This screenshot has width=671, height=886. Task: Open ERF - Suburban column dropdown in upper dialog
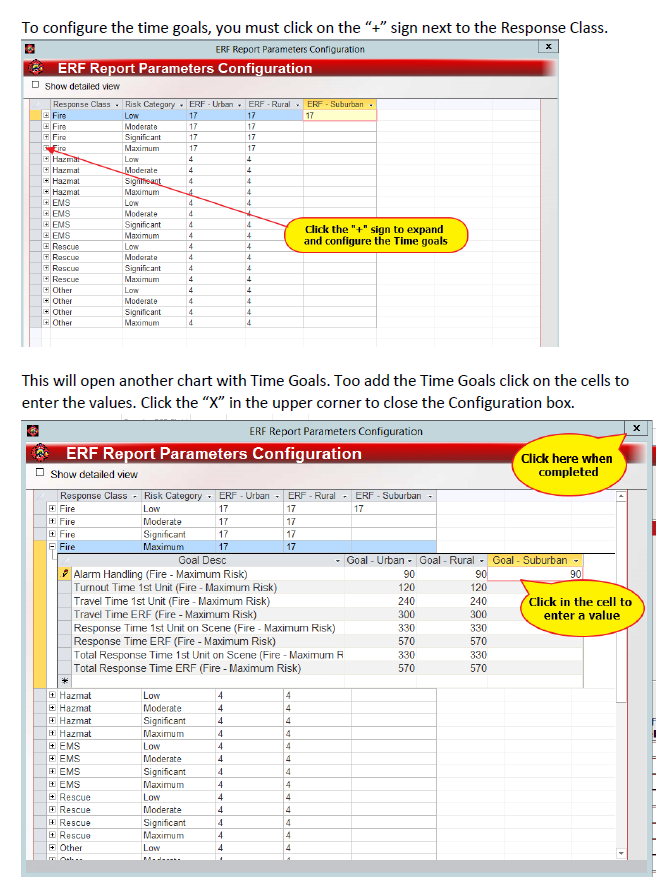tap(371, 105)
